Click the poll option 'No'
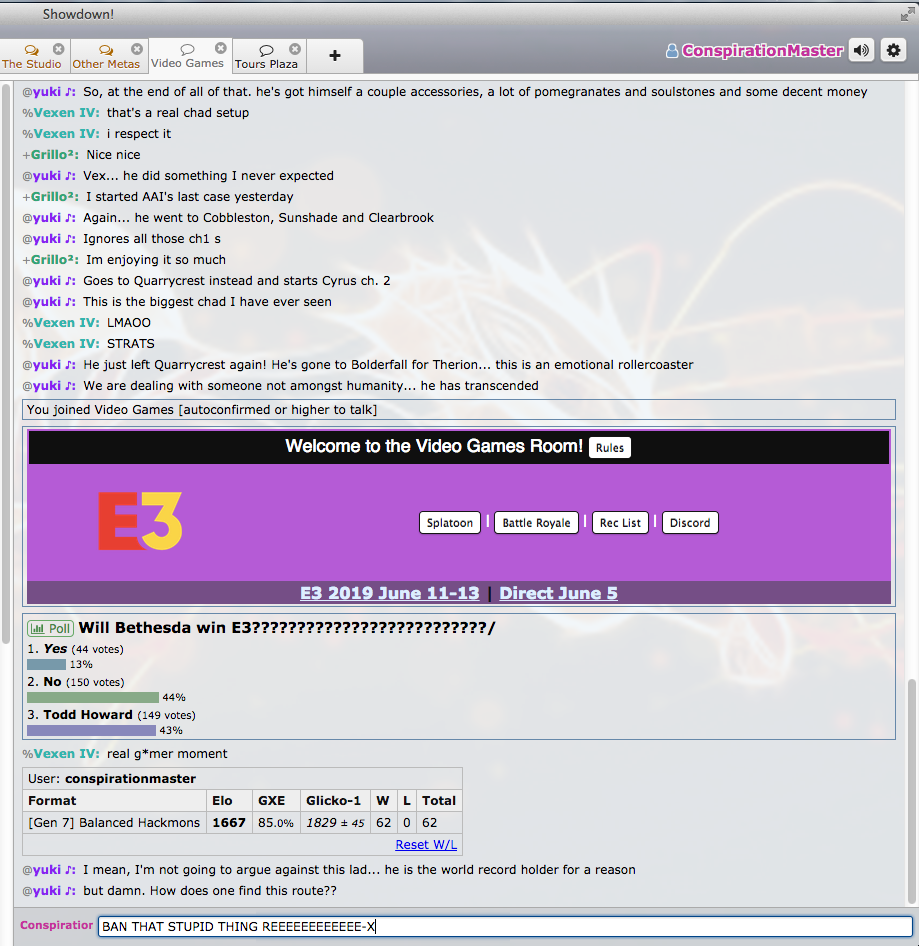This screenshot has height=946, width=919. (x=52, y=682)
